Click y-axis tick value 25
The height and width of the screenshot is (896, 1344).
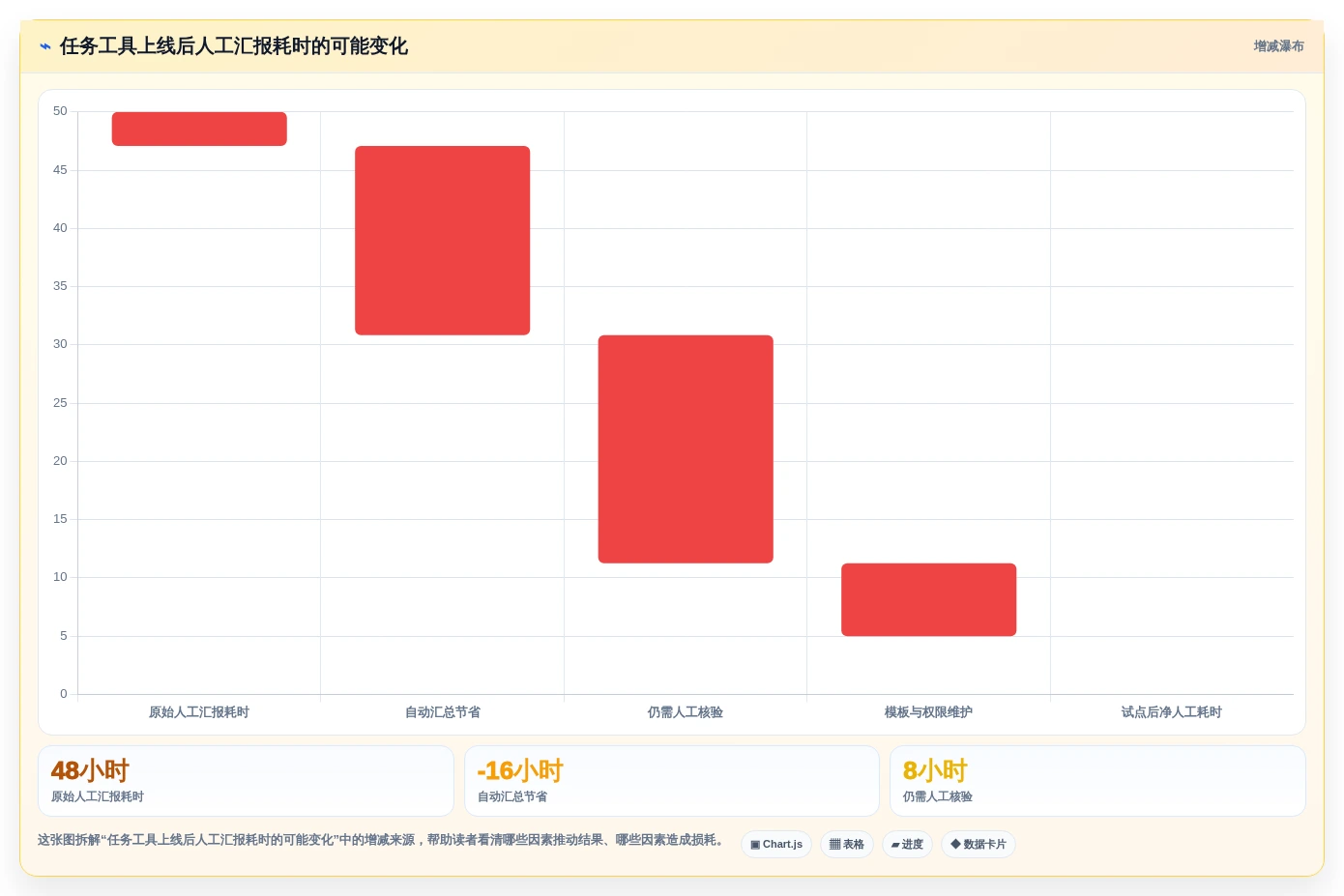(x=60, y=403)
